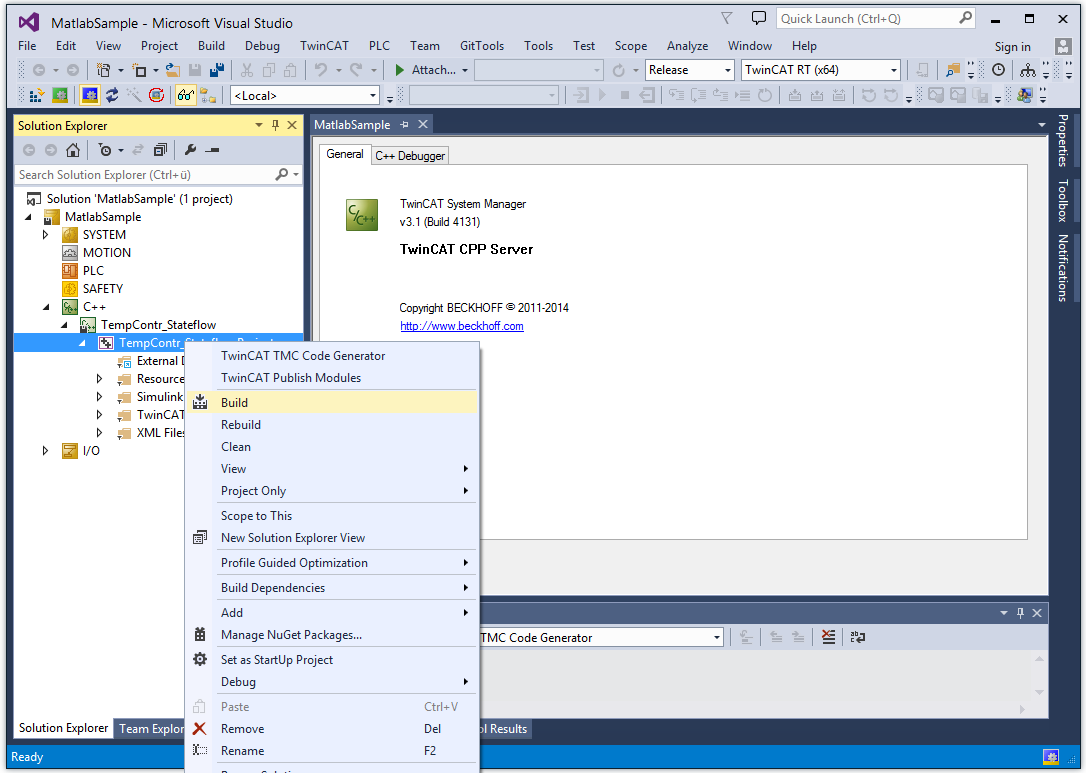Select the SAFETY tree item
Screen dimensions: 1086x773
click(x=103, y=289)
